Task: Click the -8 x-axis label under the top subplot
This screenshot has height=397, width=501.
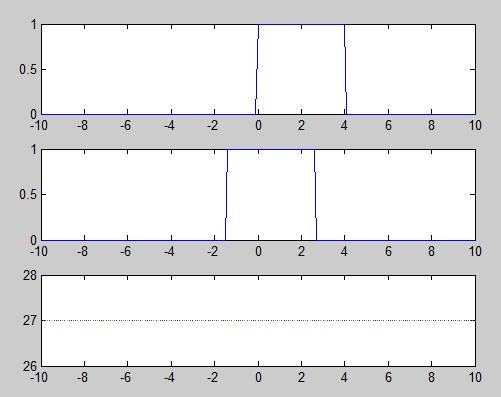Action: 82,126
